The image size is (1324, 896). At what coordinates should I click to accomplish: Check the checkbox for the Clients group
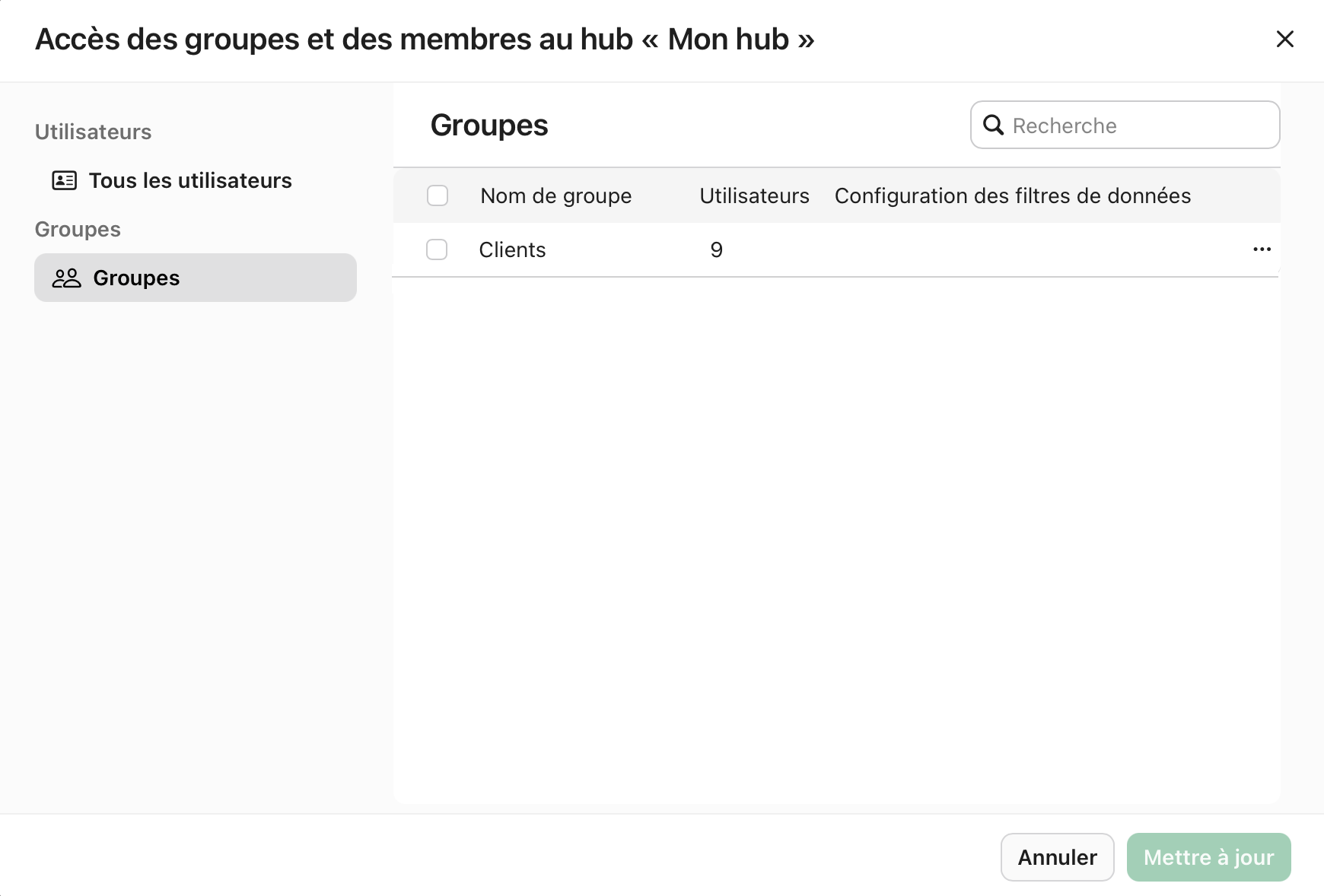pyautogui.click(x=438, y=249)
